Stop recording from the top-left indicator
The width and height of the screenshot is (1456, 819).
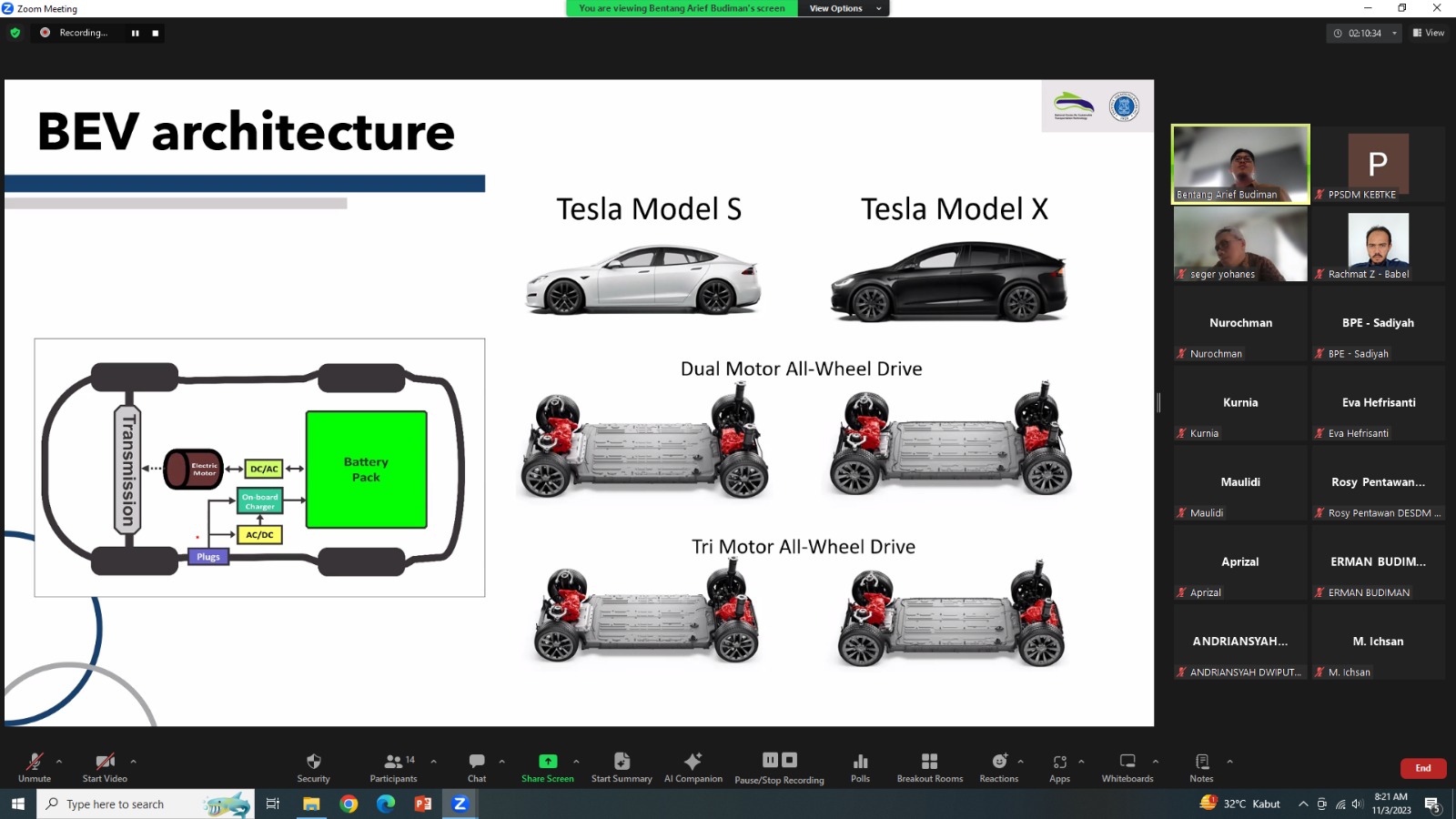click(156, 33)
